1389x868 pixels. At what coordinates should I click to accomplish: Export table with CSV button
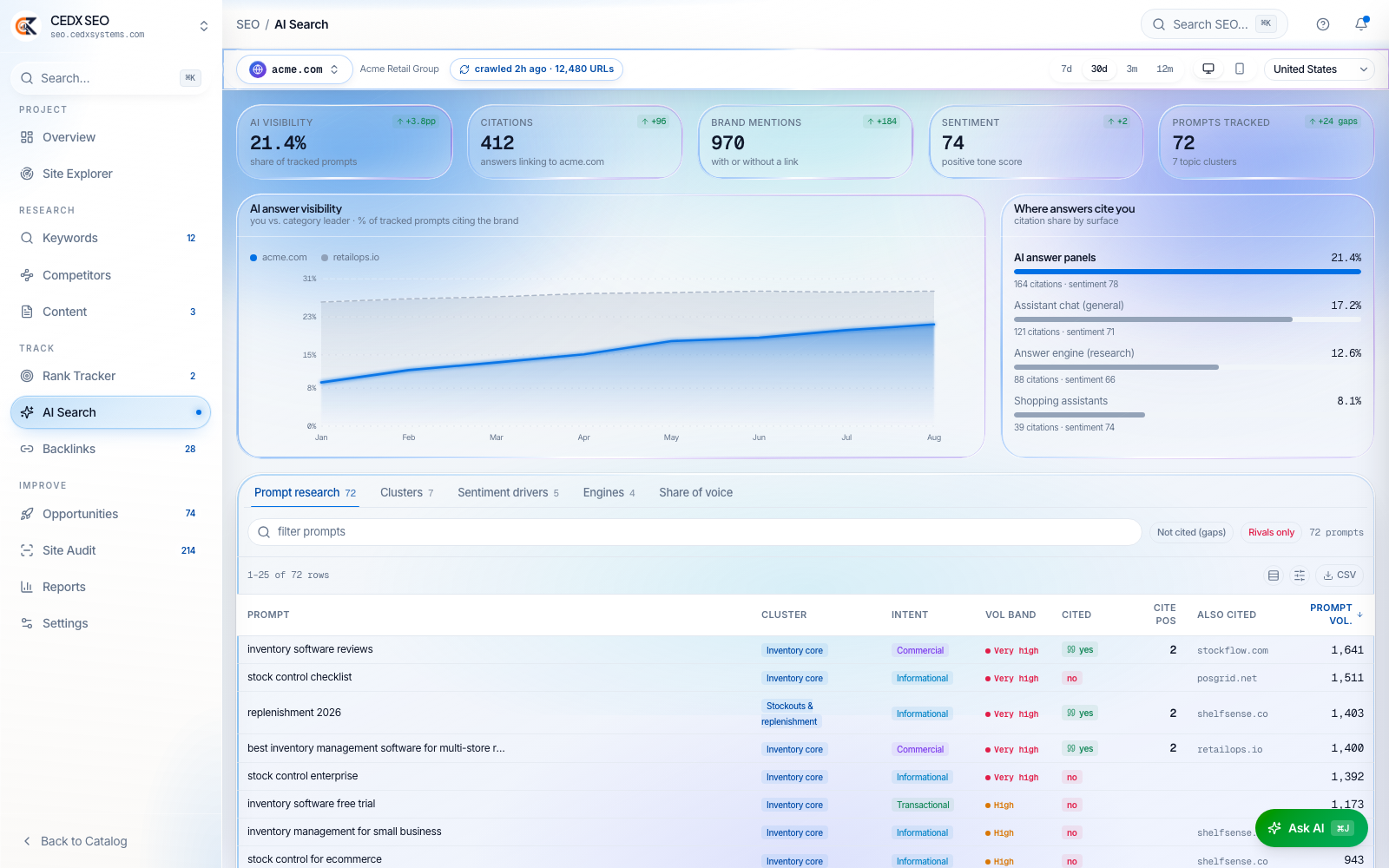point(1340,575)
